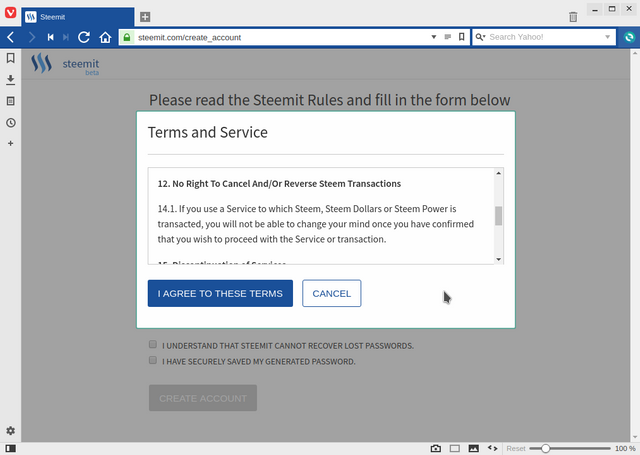The image size is (640, 455).
Task: Toggle the side panel visibility
Action: (10, 448)
